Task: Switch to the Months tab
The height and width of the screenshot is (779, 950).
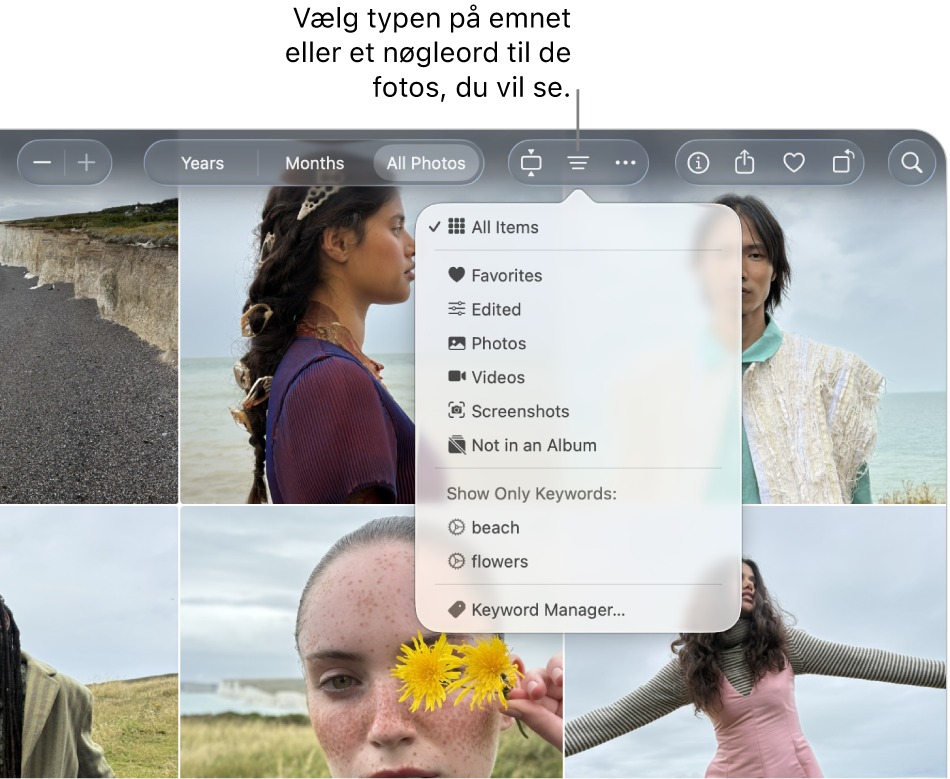Action: [x=314, y=162]
